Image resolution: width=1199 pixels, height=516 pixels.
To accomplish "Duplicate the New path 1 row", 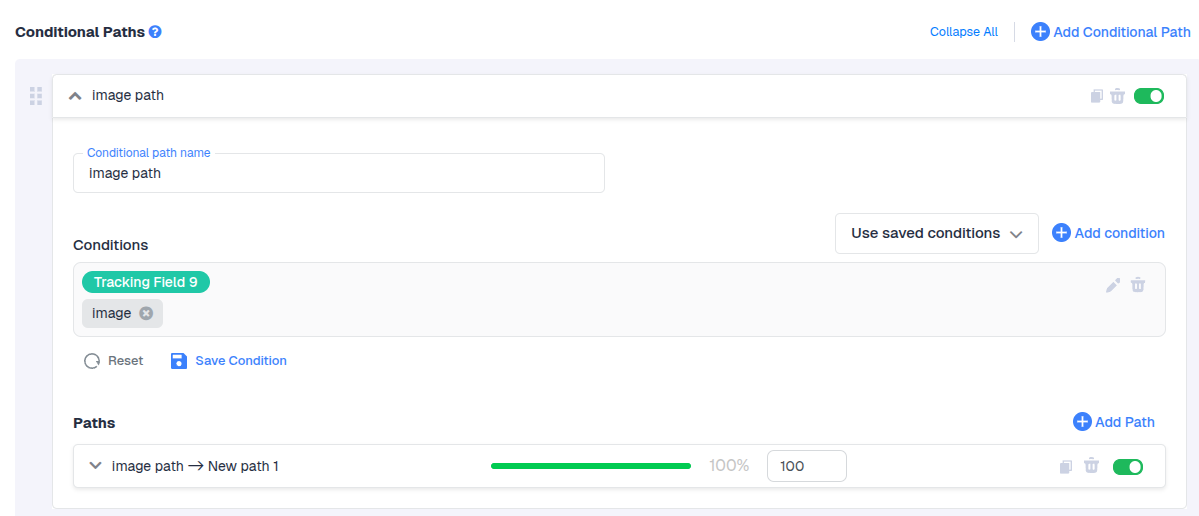I will click(1067, 466).
